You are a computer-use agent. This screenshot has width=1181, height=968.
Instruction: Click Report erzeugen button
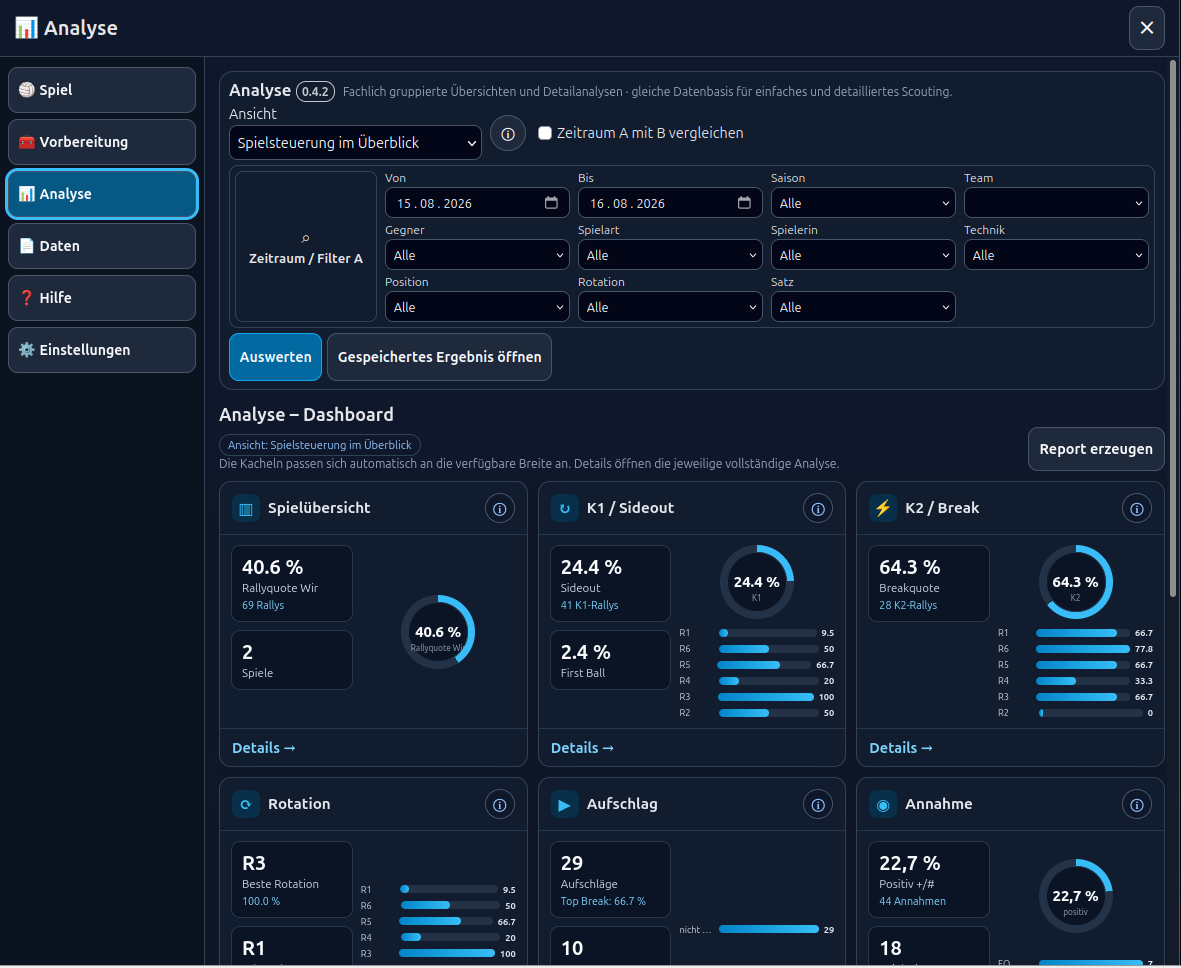pos(1095,449)
